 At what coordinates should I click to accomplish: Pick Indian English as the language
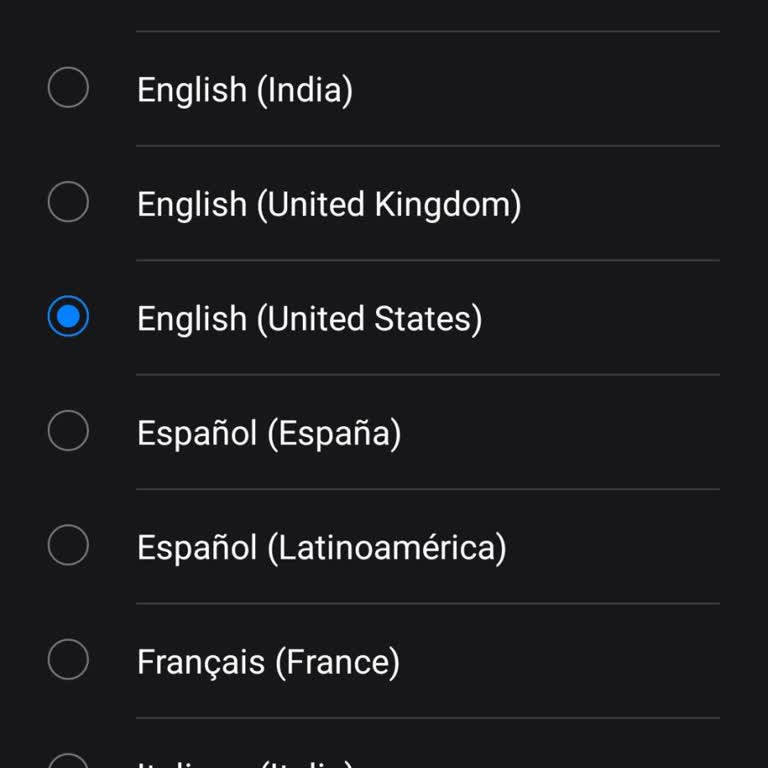(x=245, y=90)
